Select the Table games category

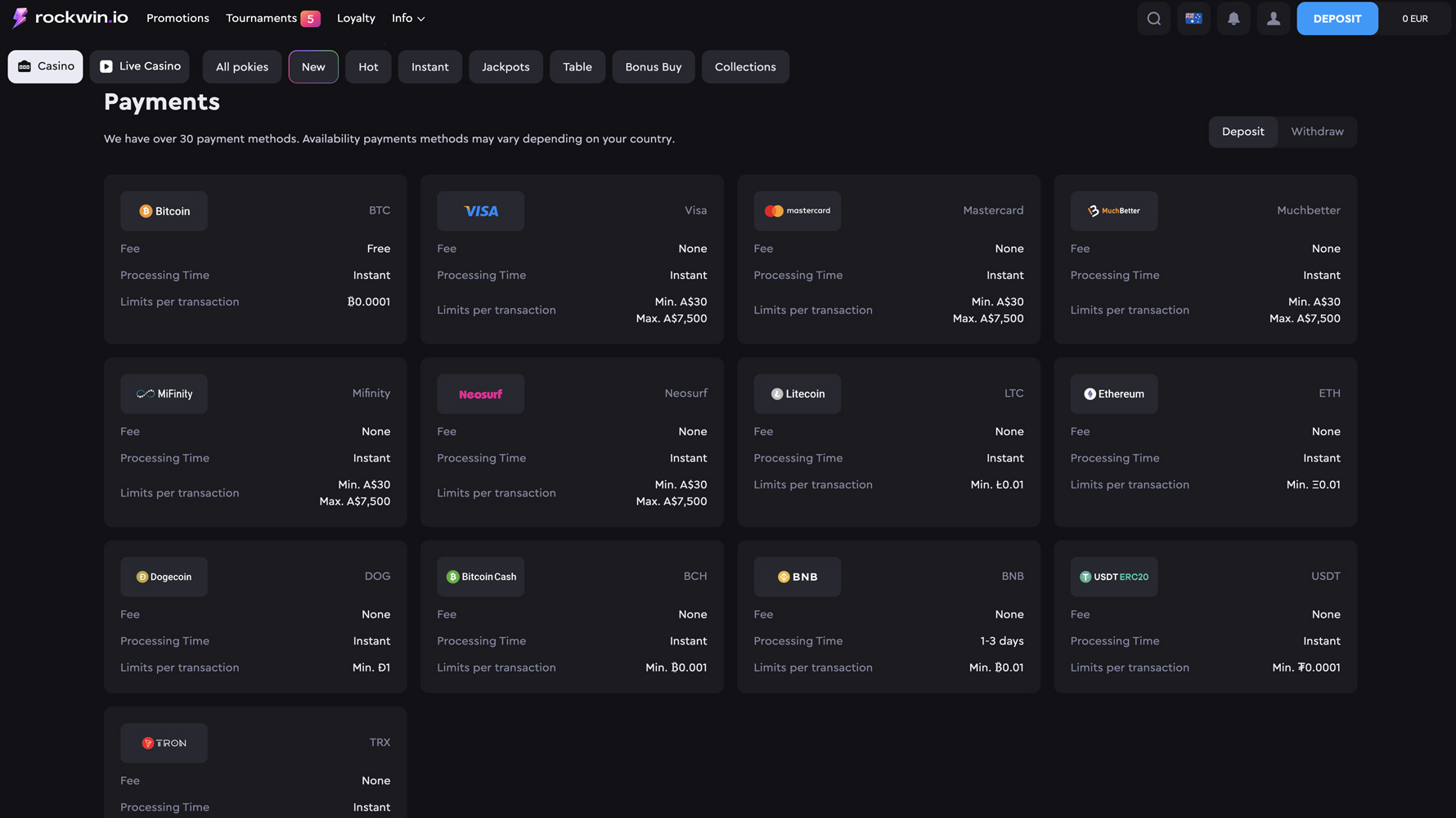[577, 67]
